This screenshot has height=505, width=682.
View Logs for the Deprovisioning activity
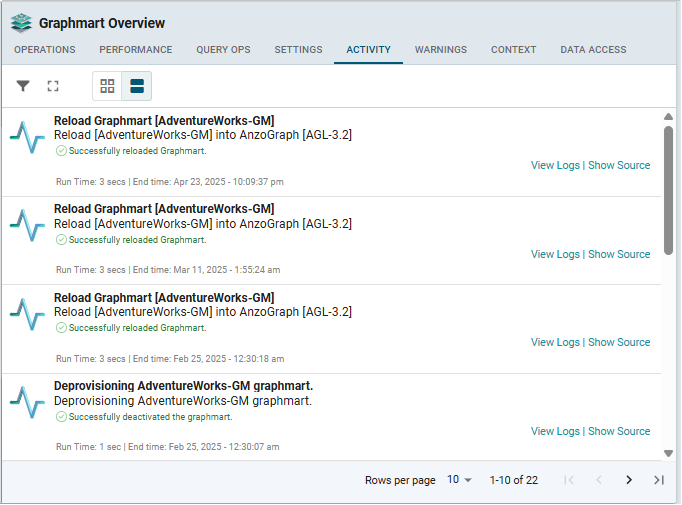[x=555, y=432]
